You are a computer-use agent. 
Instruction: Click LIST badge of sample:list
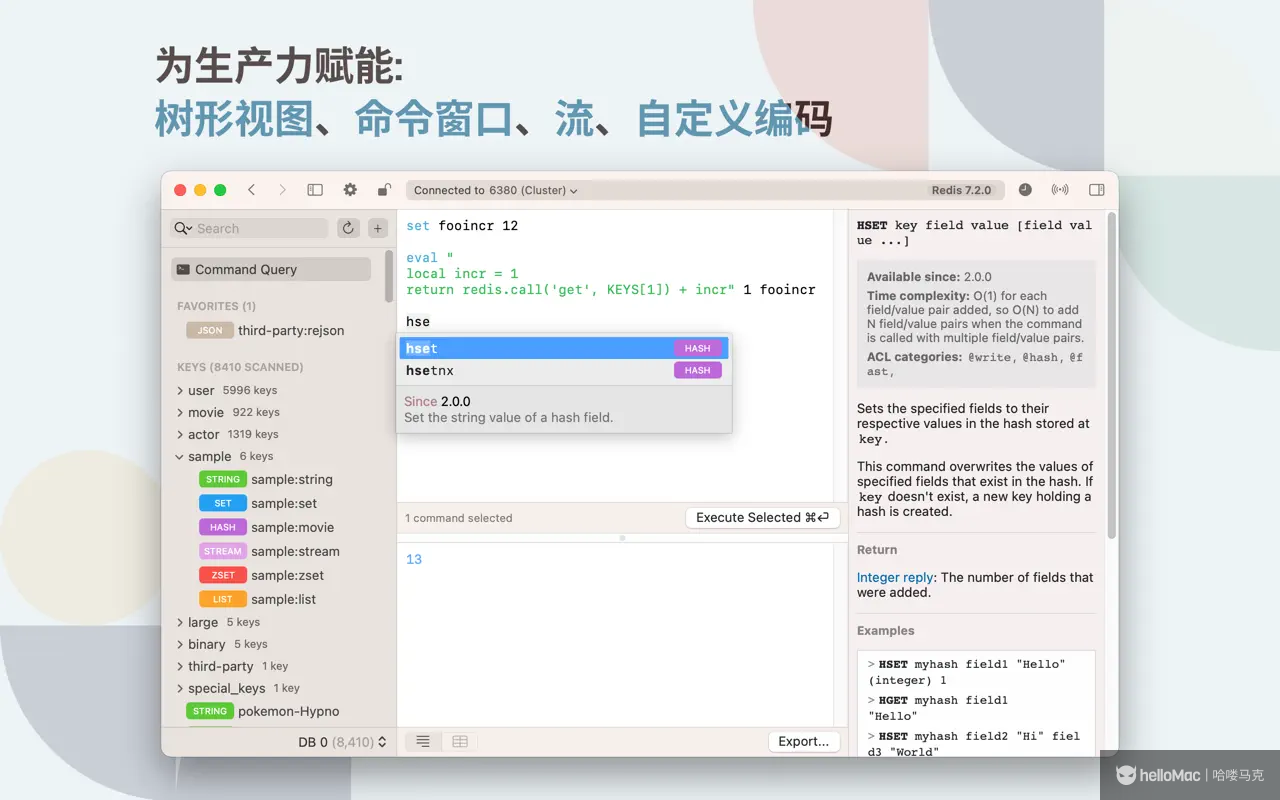223,599
